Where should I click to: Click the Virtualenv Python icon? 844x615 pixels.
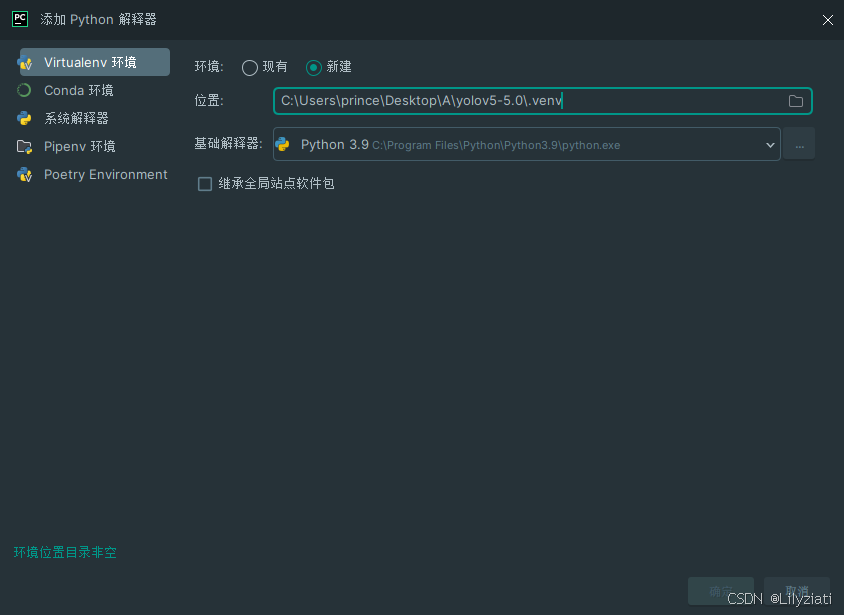(x=25, y=62)
